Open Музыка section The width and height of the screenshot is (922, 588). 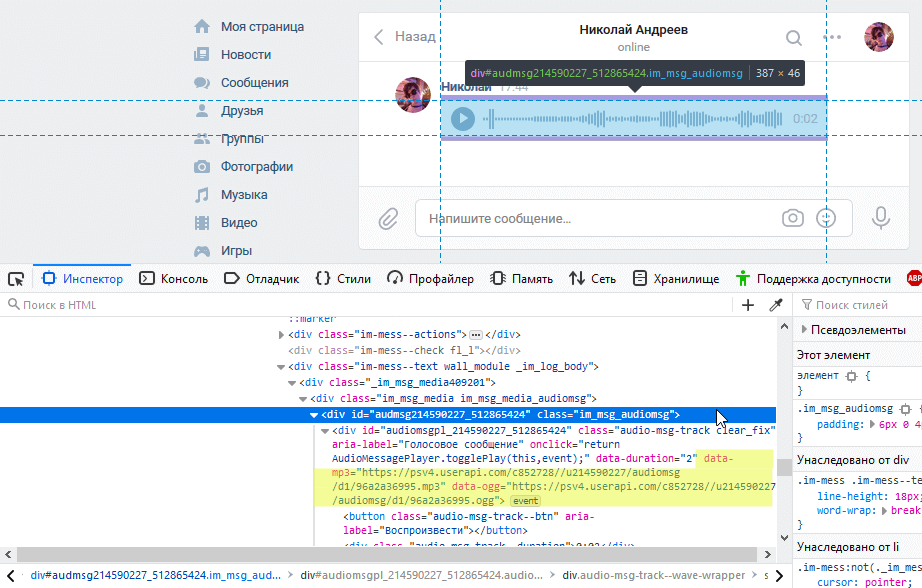[x=230, y=195]
